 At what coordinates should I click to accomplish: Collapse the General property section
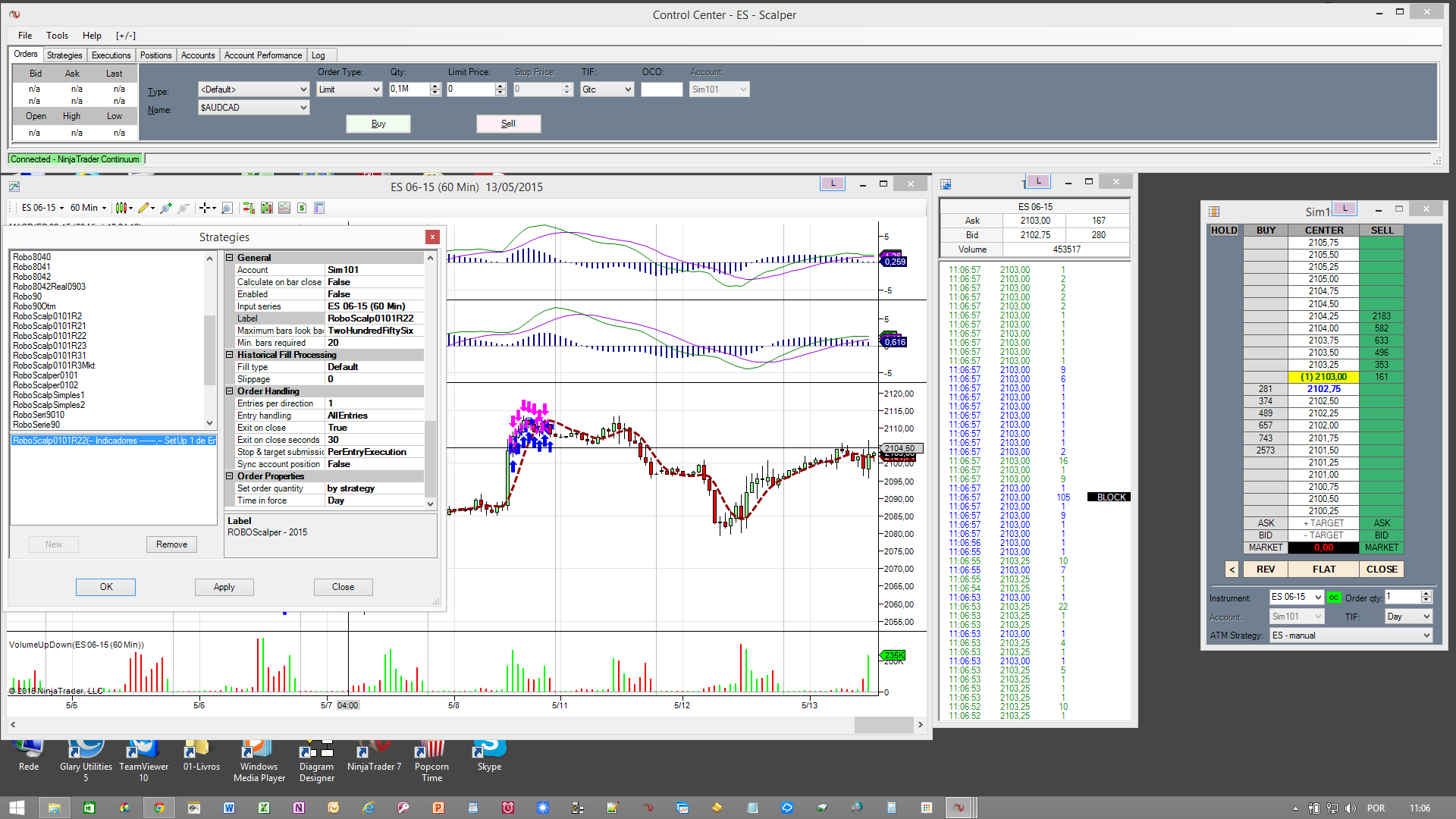230,258
